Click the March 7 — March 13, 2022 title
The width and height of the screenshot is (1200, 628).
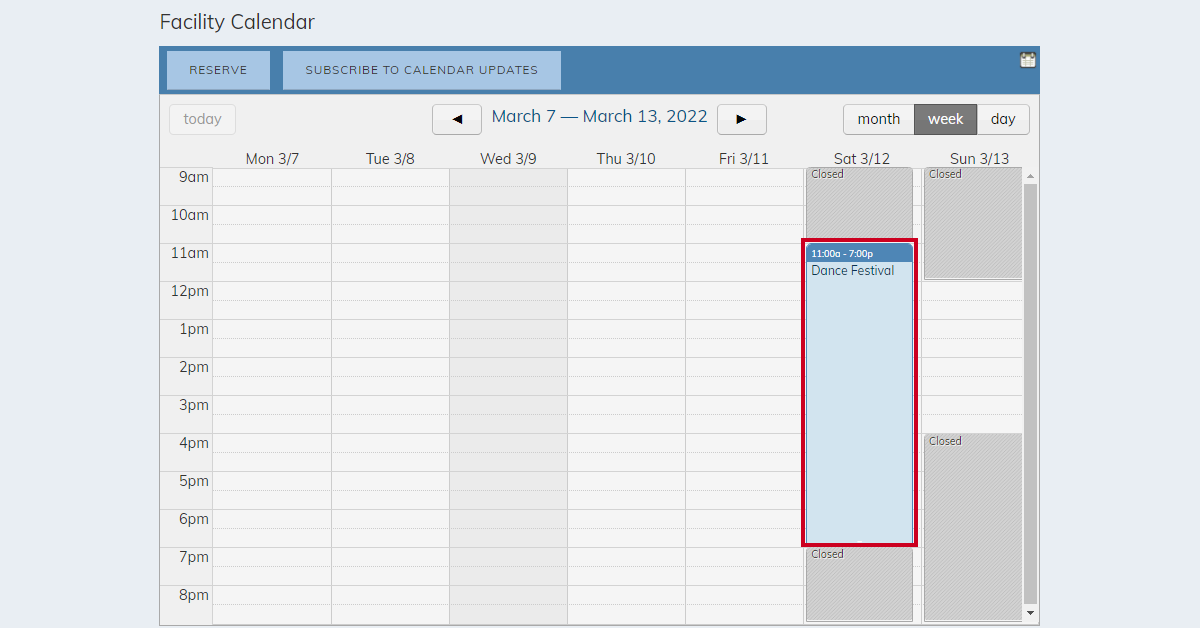tap(600, 117)
